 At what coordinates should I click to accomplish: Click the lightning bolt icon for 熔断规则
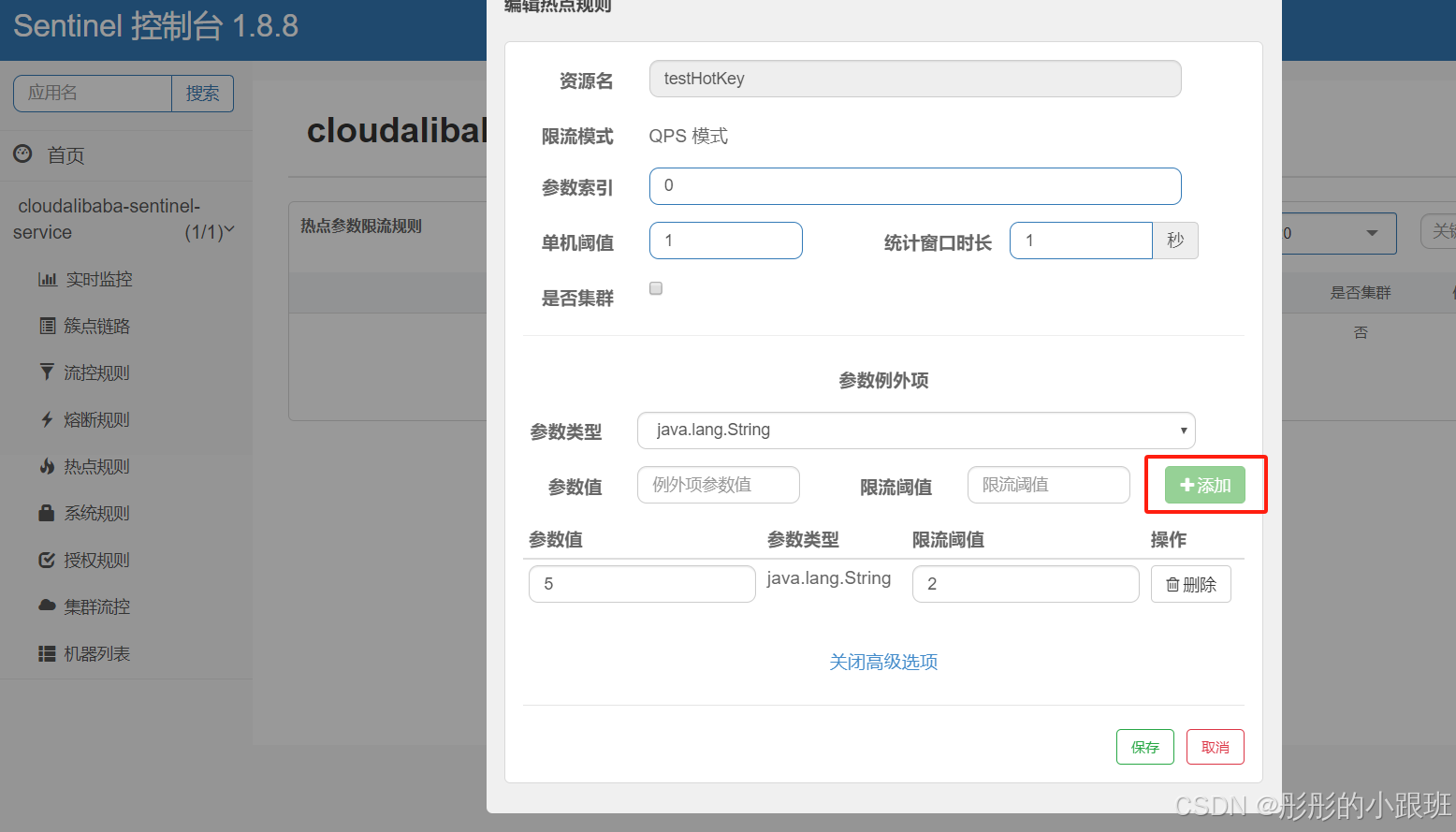pyautogui.click(x=47, y=419)
